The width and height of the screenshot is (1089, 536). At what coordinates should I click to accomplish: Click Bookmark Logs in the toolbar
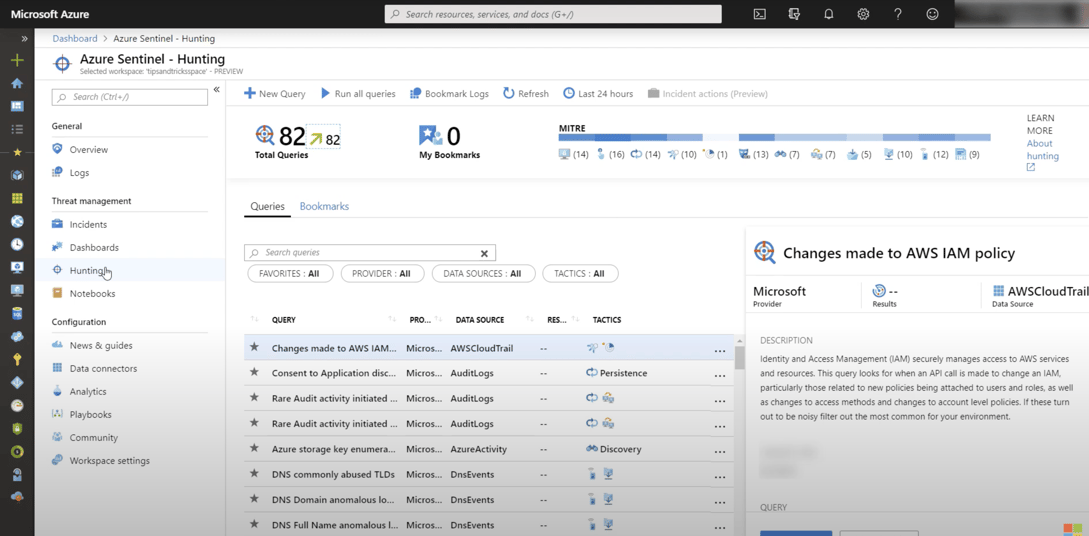(449, 94)
